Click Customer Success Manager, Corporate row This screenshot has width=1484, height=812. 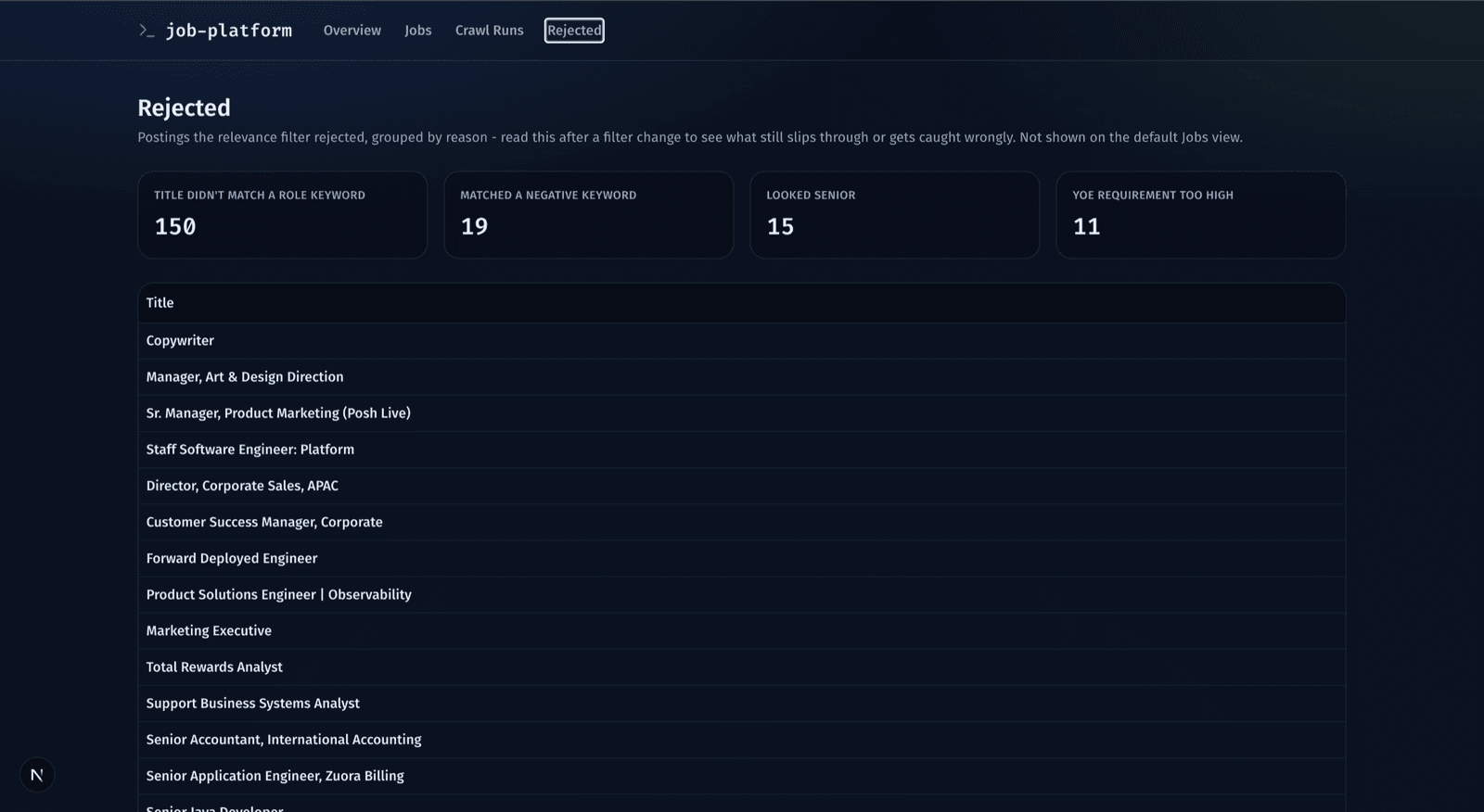tap(742, 522)
